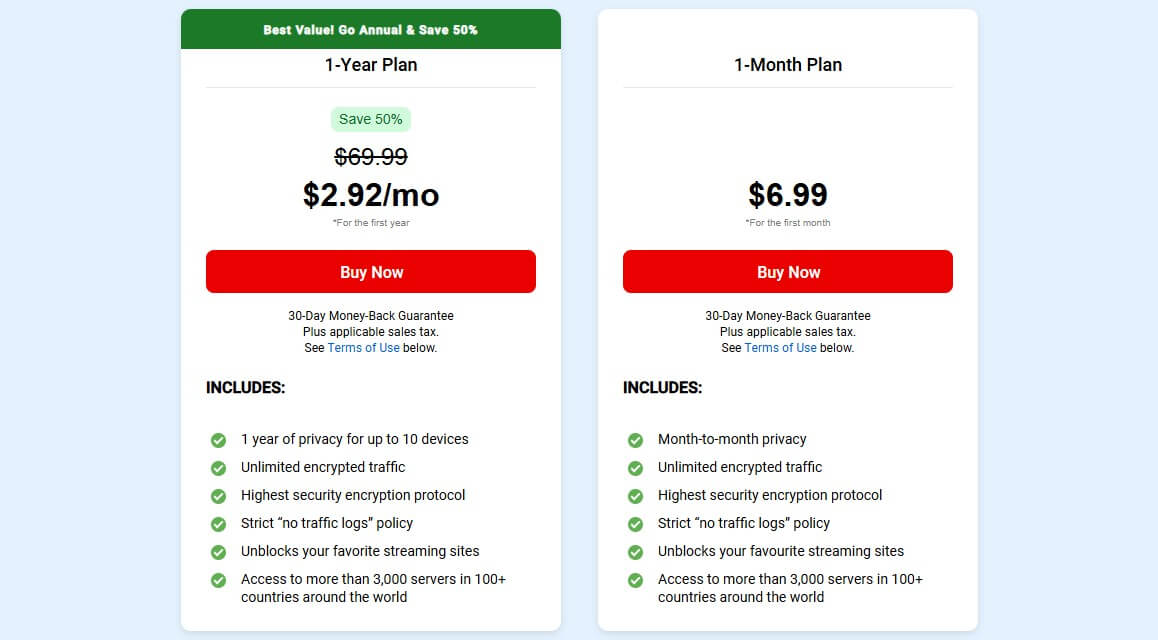
Task: Click the crossed-out $69.99 price
Action: tap(371, 156)
